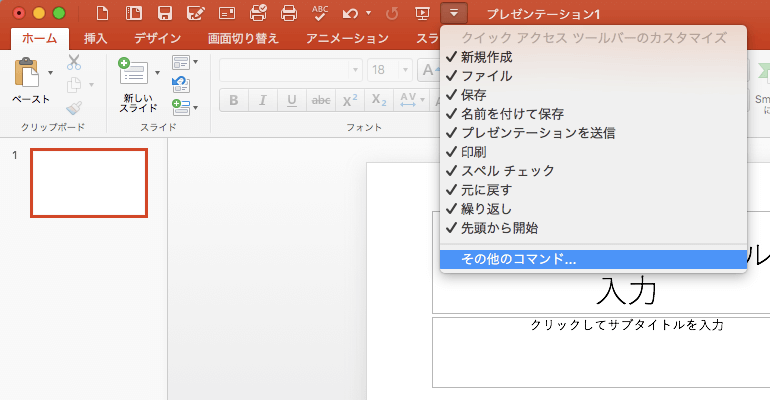Image resolution: width=770 pixels, height=400 pixels.
Task: Switch to the ホーム tab
Action: (39, 38)
